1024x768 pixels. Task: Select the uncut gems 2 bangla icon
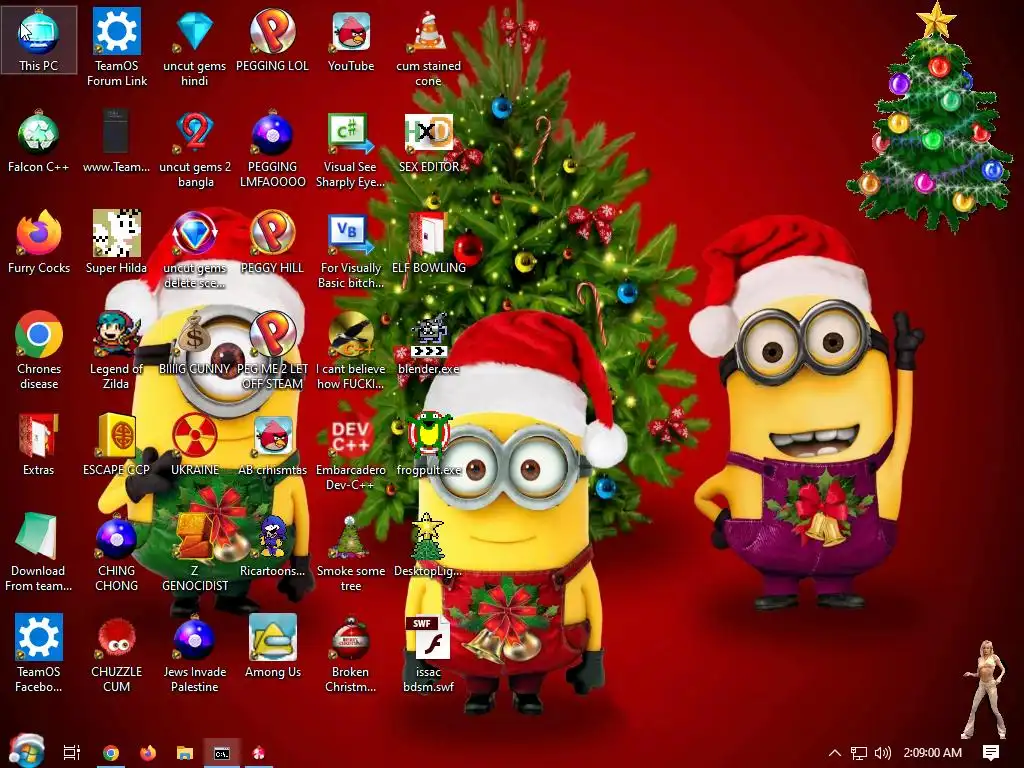point(195,148)
